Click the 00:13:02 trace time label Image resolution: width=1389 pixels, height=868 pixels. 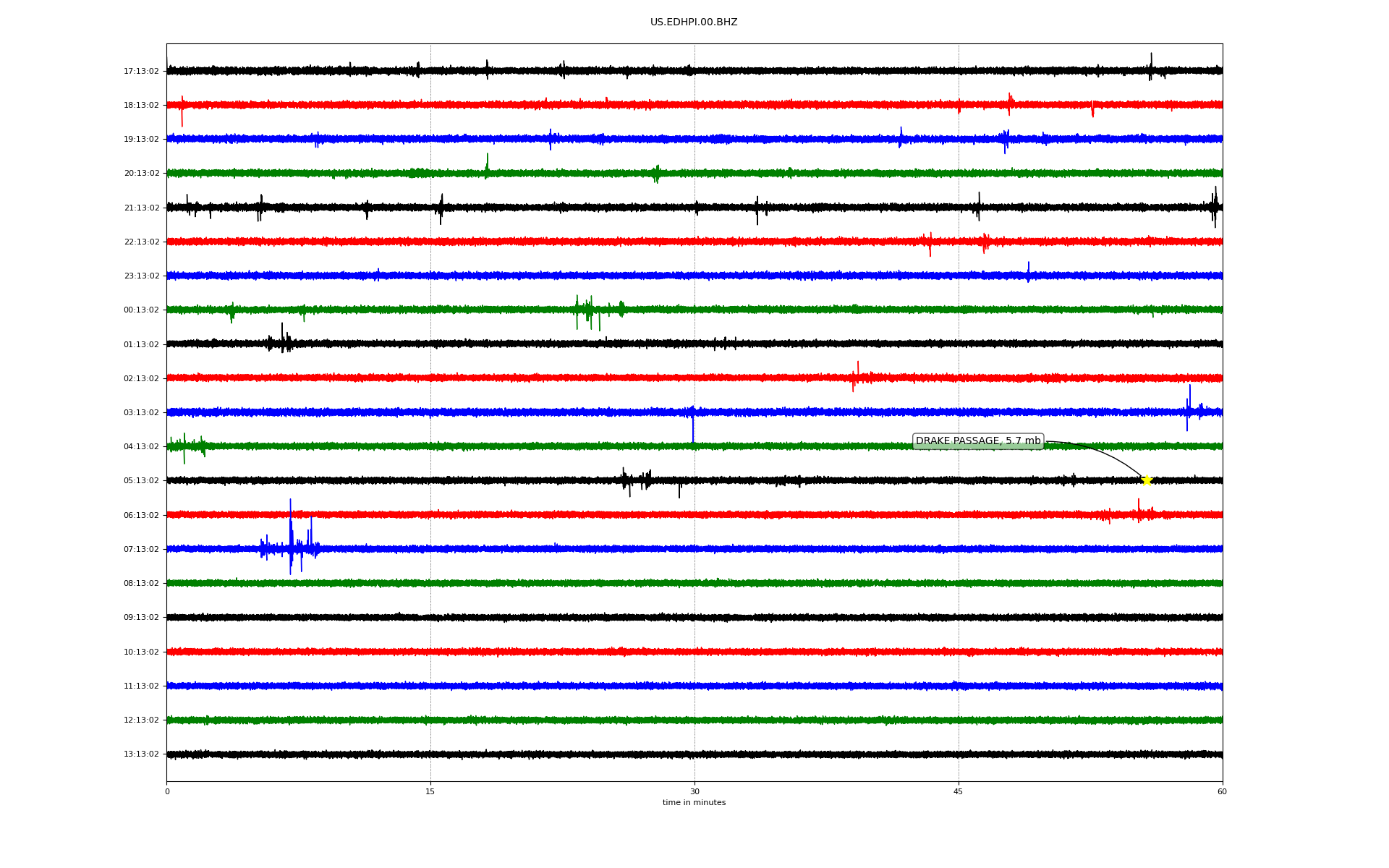click(x=141, y=310)
